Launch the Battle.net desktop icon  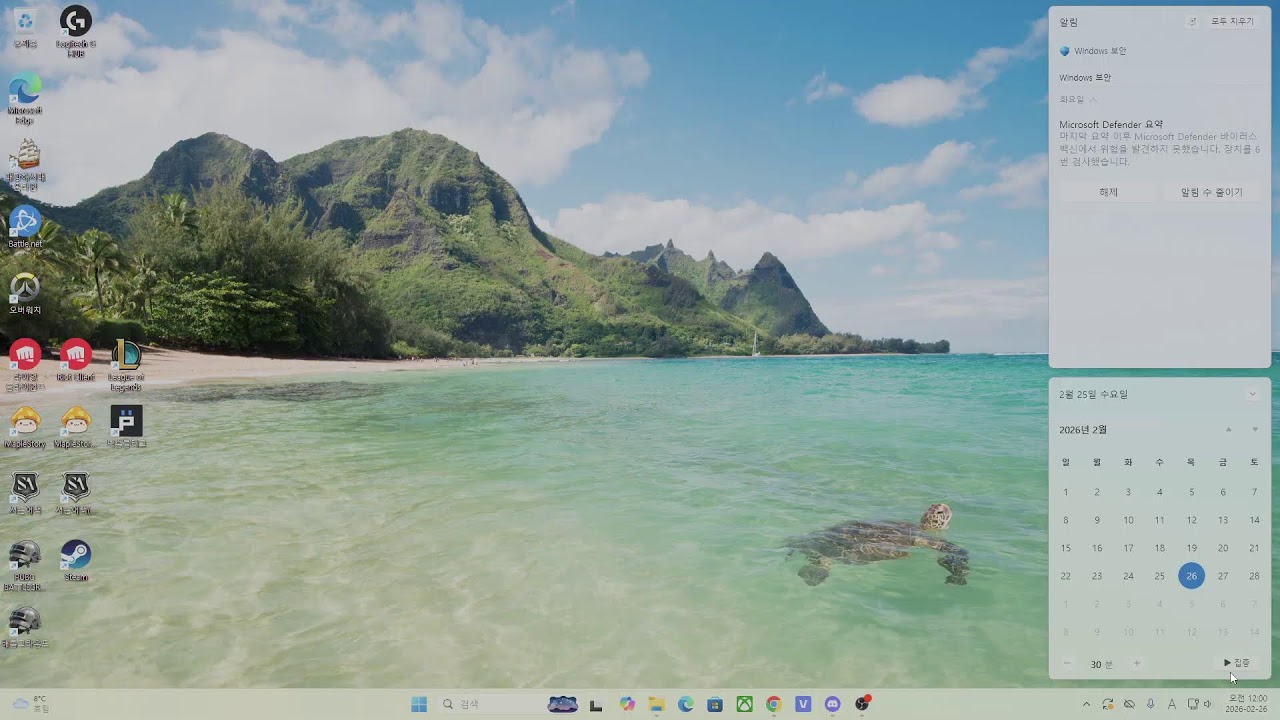point(25,223)
